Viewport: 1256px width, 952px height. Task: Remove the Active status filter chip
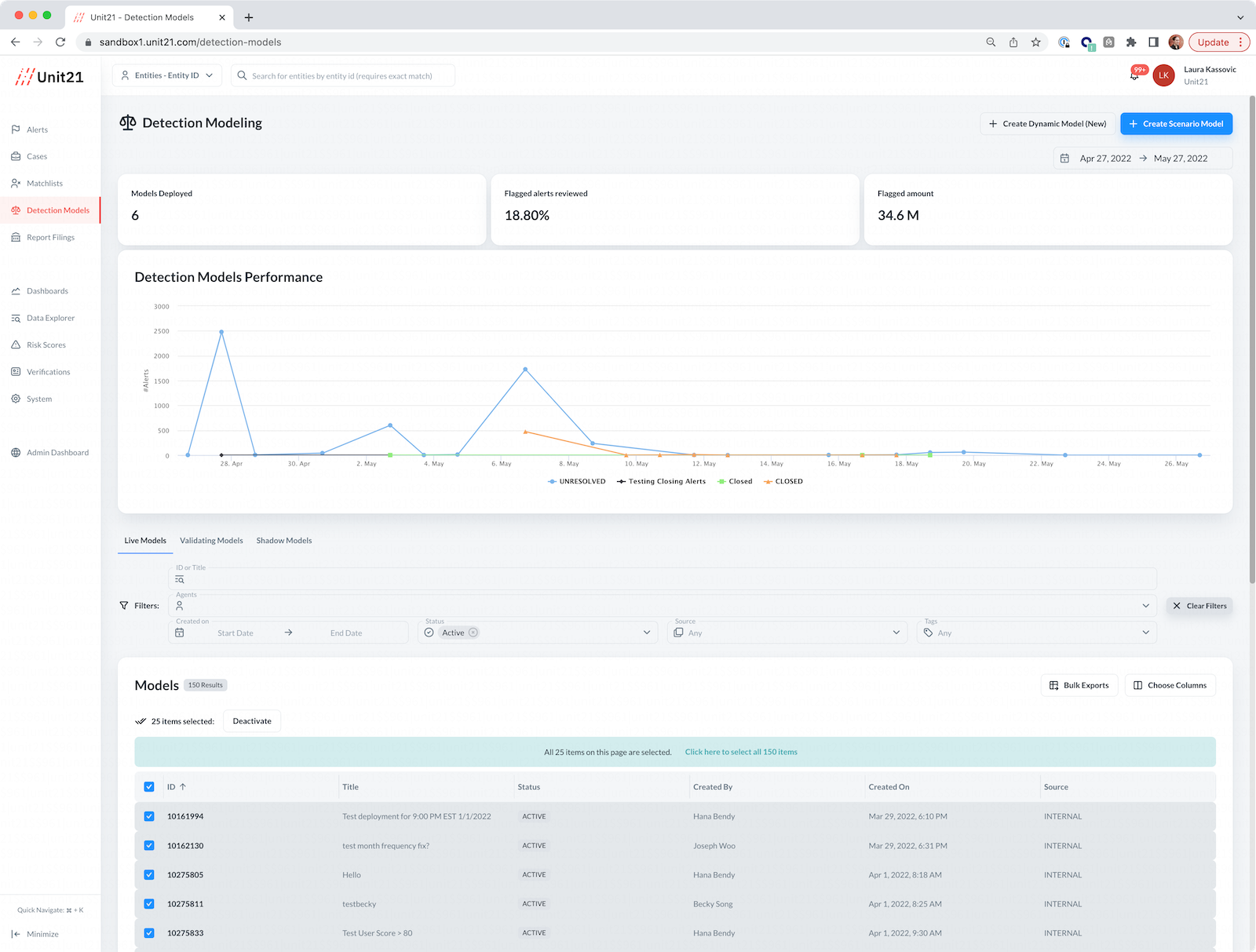tap(473, 633)
